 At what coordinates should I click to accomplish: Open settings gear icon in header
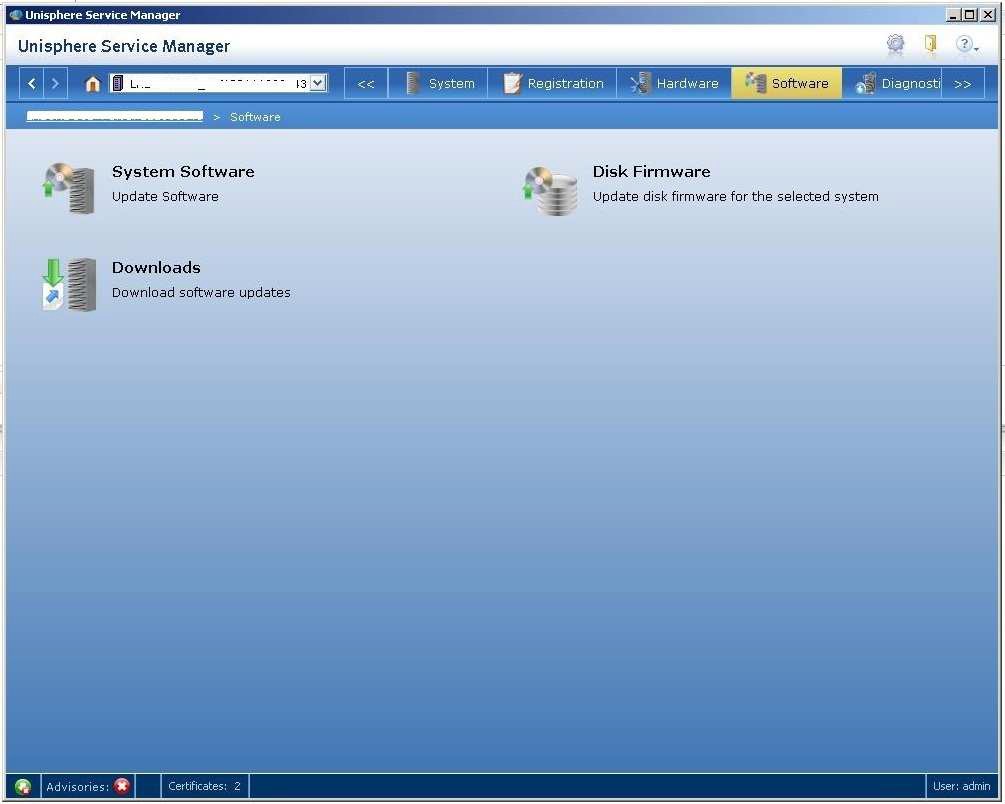coord(895,44)
